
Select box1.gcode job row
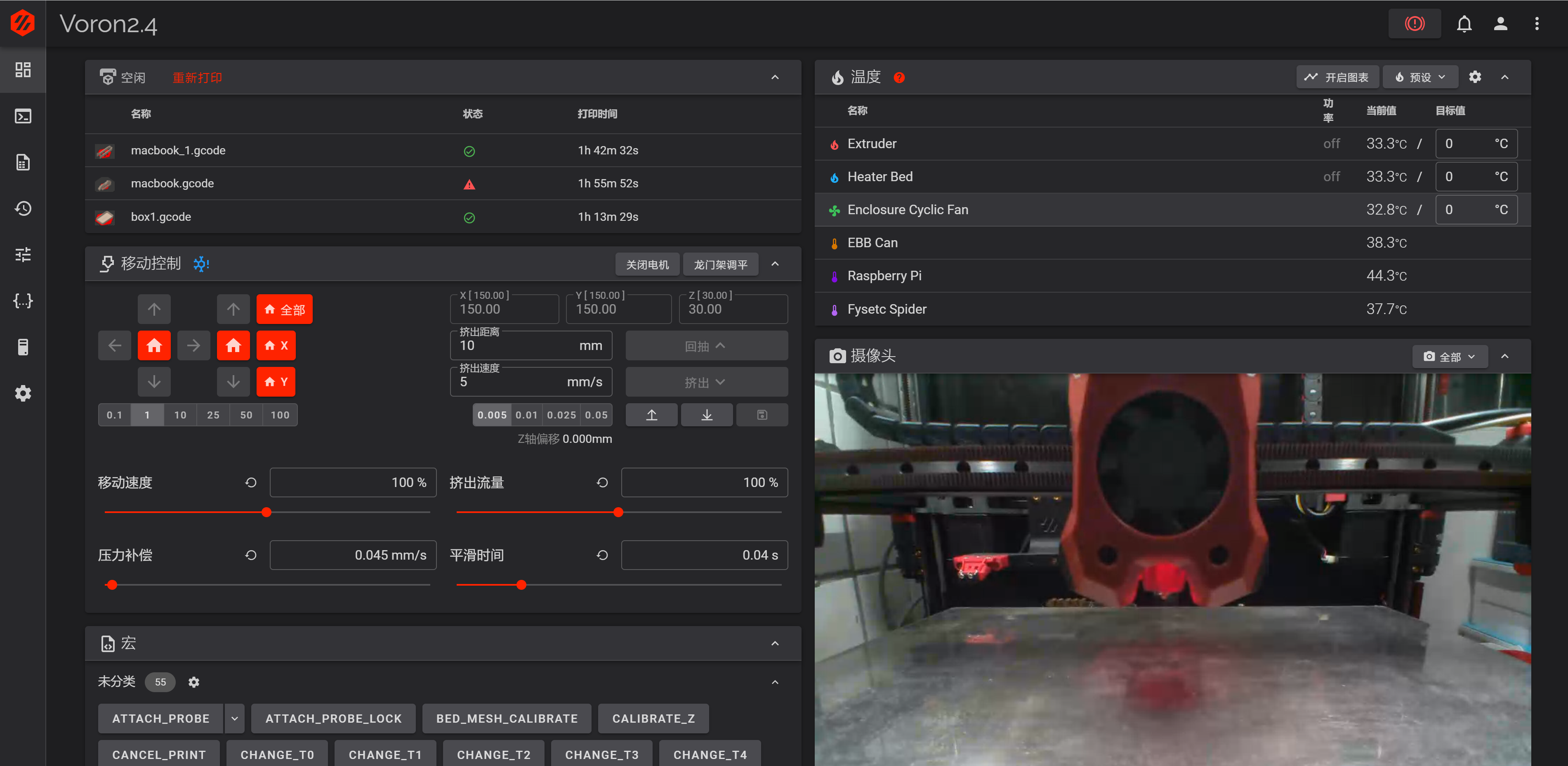(161, 217)
